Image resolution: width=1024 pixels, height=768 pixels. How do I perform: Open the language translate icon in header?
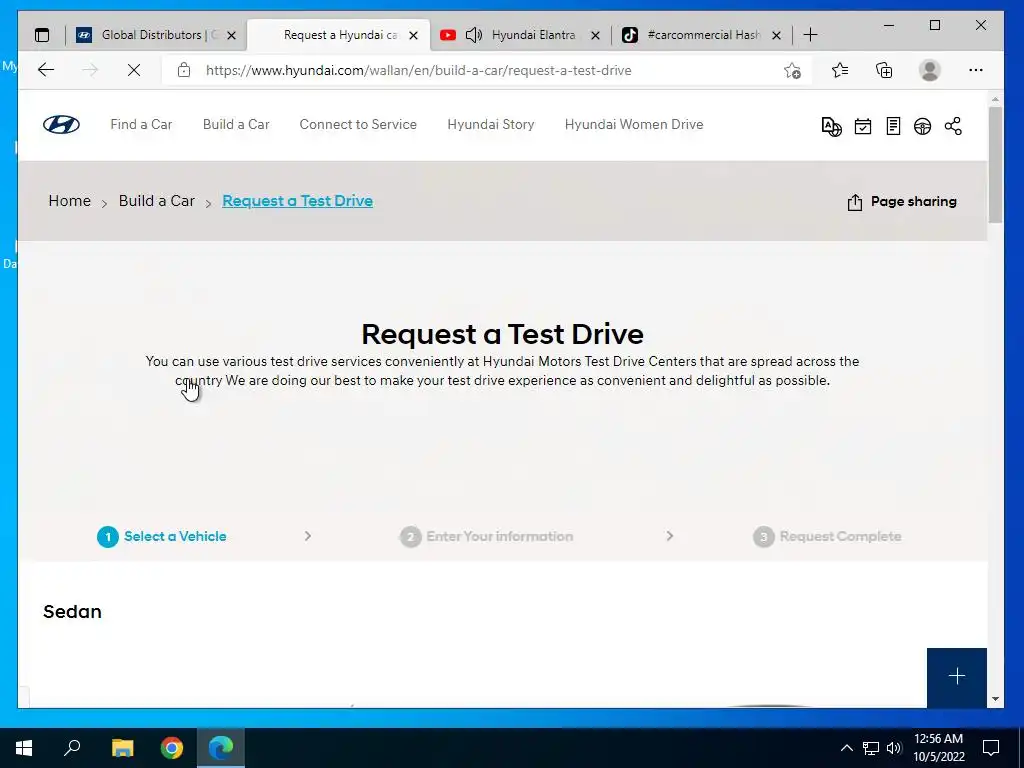[831, 126]
